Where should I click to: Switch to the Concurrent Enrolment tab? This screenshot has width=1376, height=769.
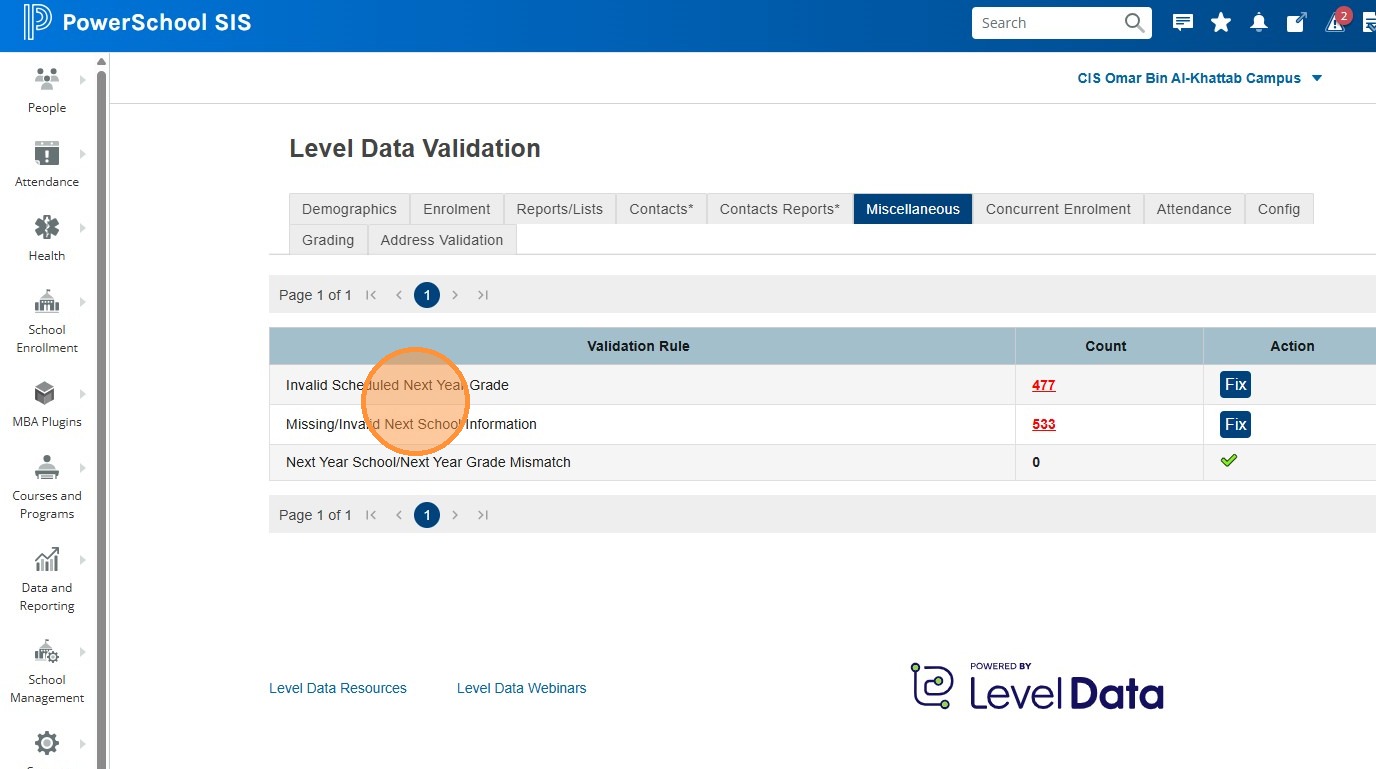pyautogui.click(x=1058, y=209)
